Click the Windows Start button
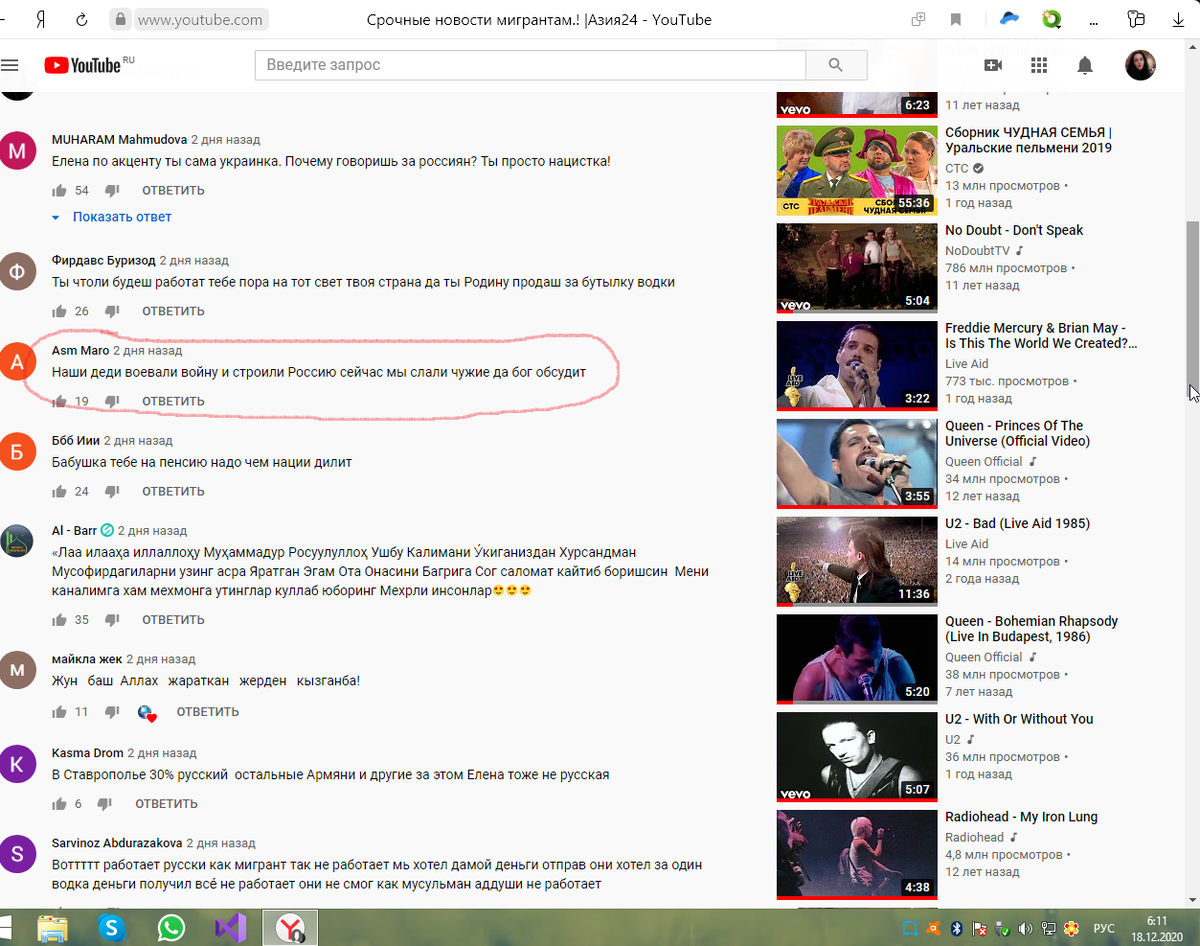 point(6,927)
